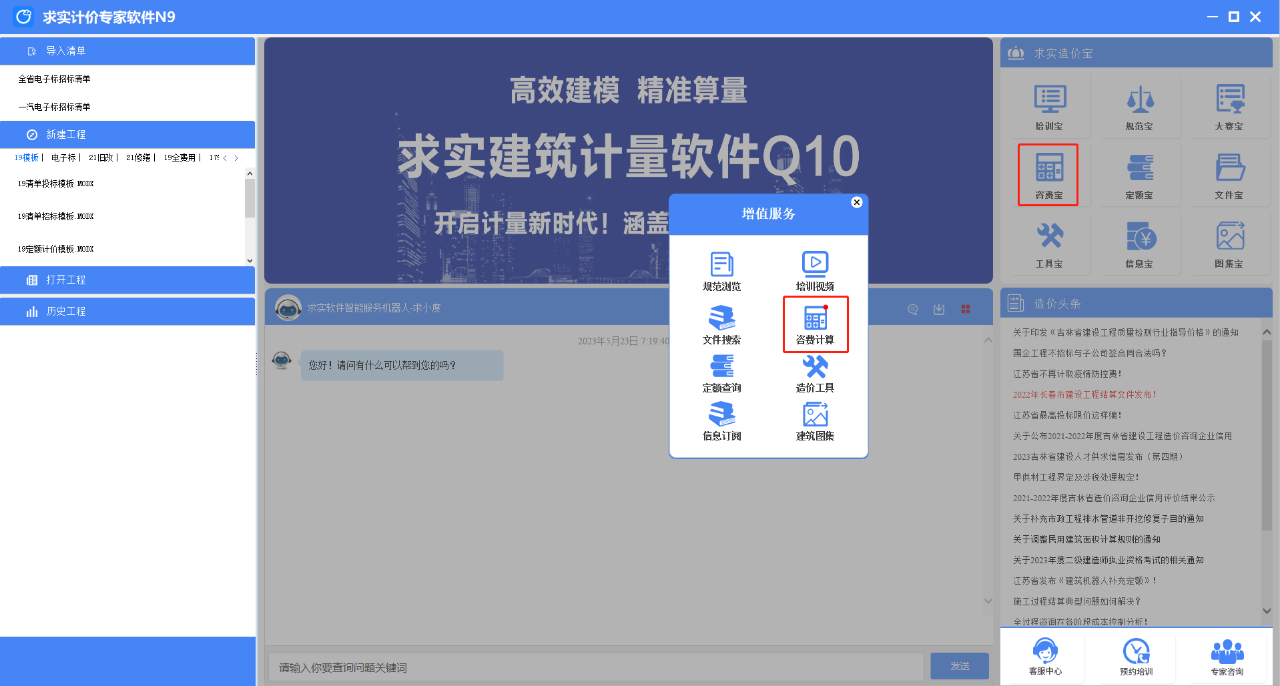Launch 咨费计算 in the 增值服务 popup
Viewport: 1280px width, 686px height.
click(815, 325)
